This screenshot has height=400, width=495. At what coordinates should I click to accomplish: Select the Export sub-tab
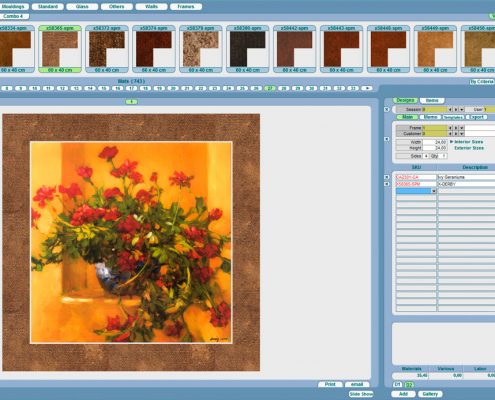click(477, 117)
